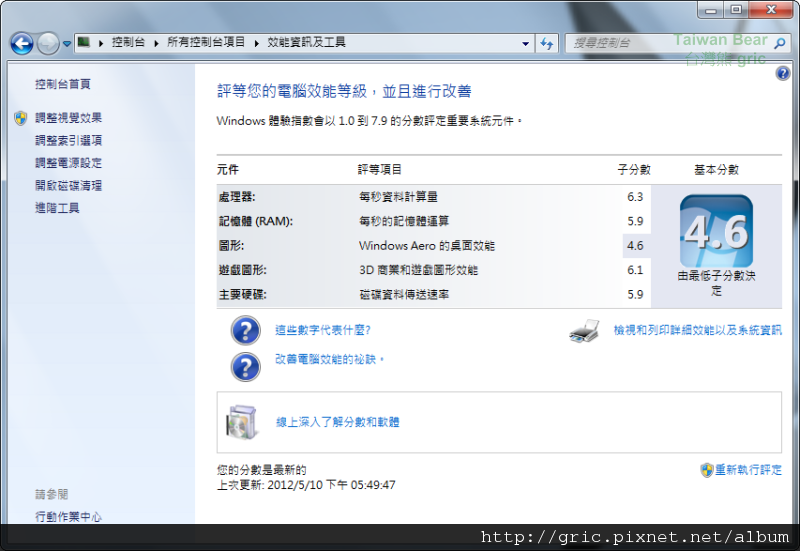
Task: Click the 基本分數 column header
Action: (716, 169)
